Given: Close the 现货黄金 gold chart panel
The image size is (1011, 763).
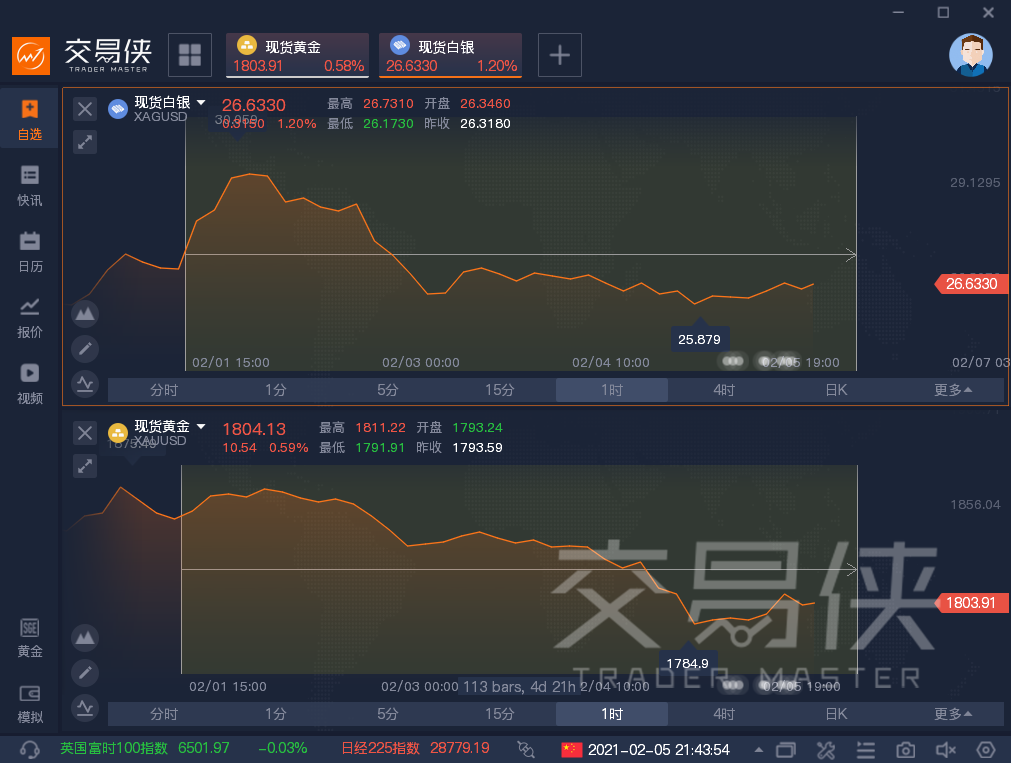Looking at the screenshot, I should (x=84, y=433).
